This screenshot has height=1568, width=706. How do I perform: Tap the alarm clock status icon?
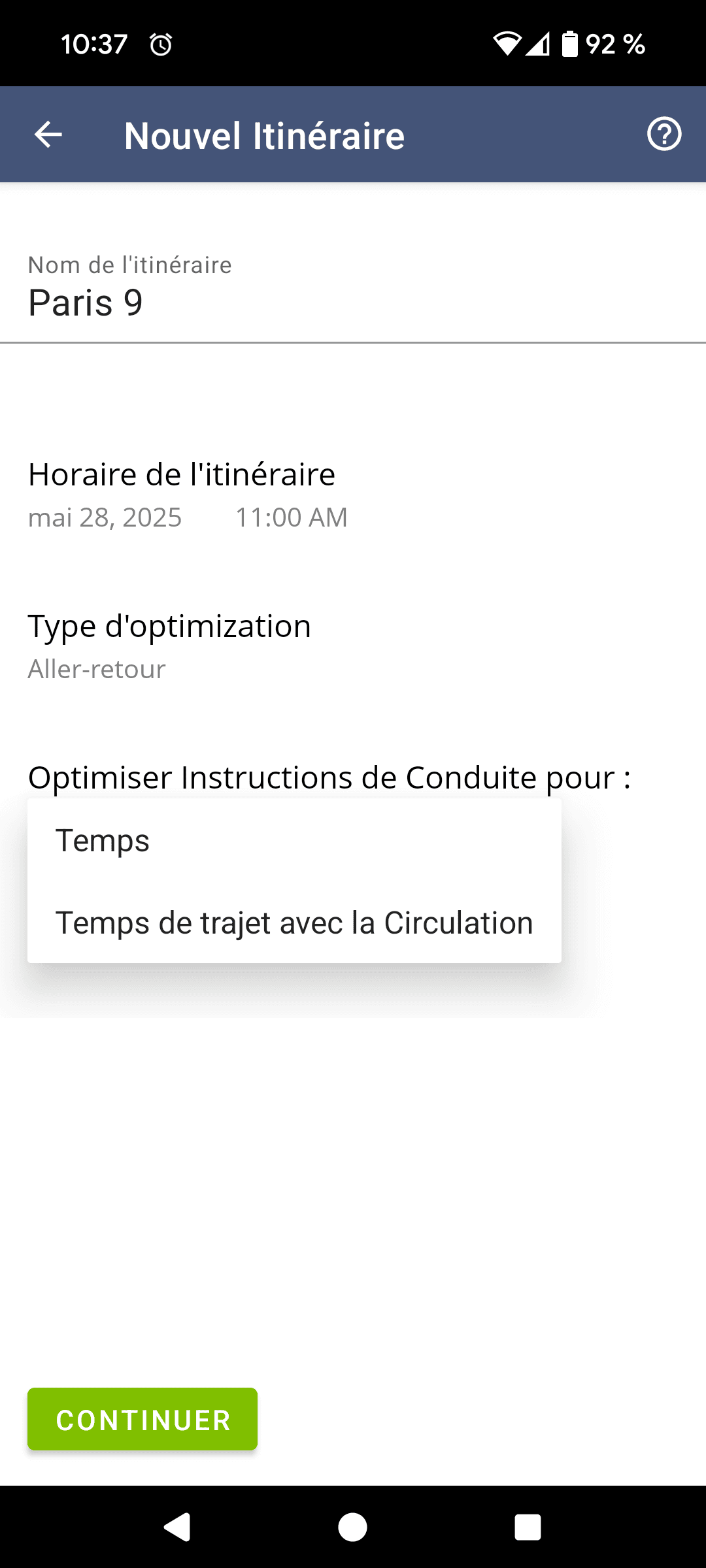(161, 44)
